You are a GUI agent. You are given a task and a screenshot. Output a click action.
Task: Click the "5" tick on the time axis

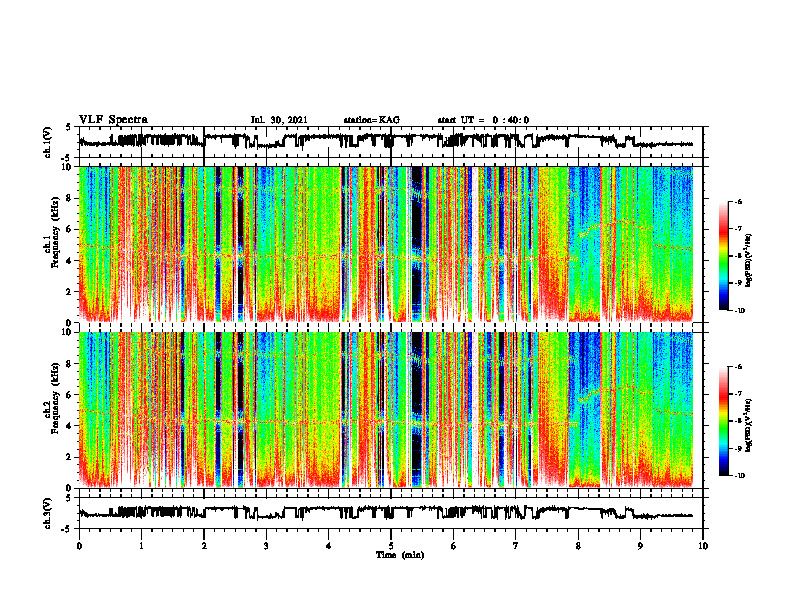[x=391, y=546]
